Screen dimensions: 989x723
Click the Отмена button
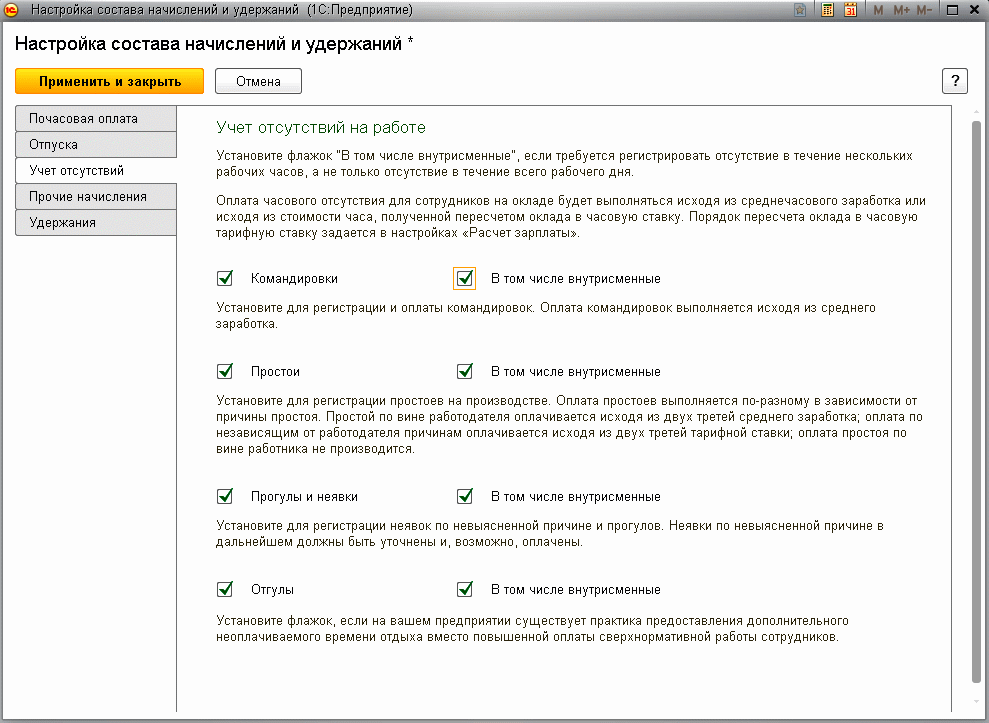pos(258,81)
